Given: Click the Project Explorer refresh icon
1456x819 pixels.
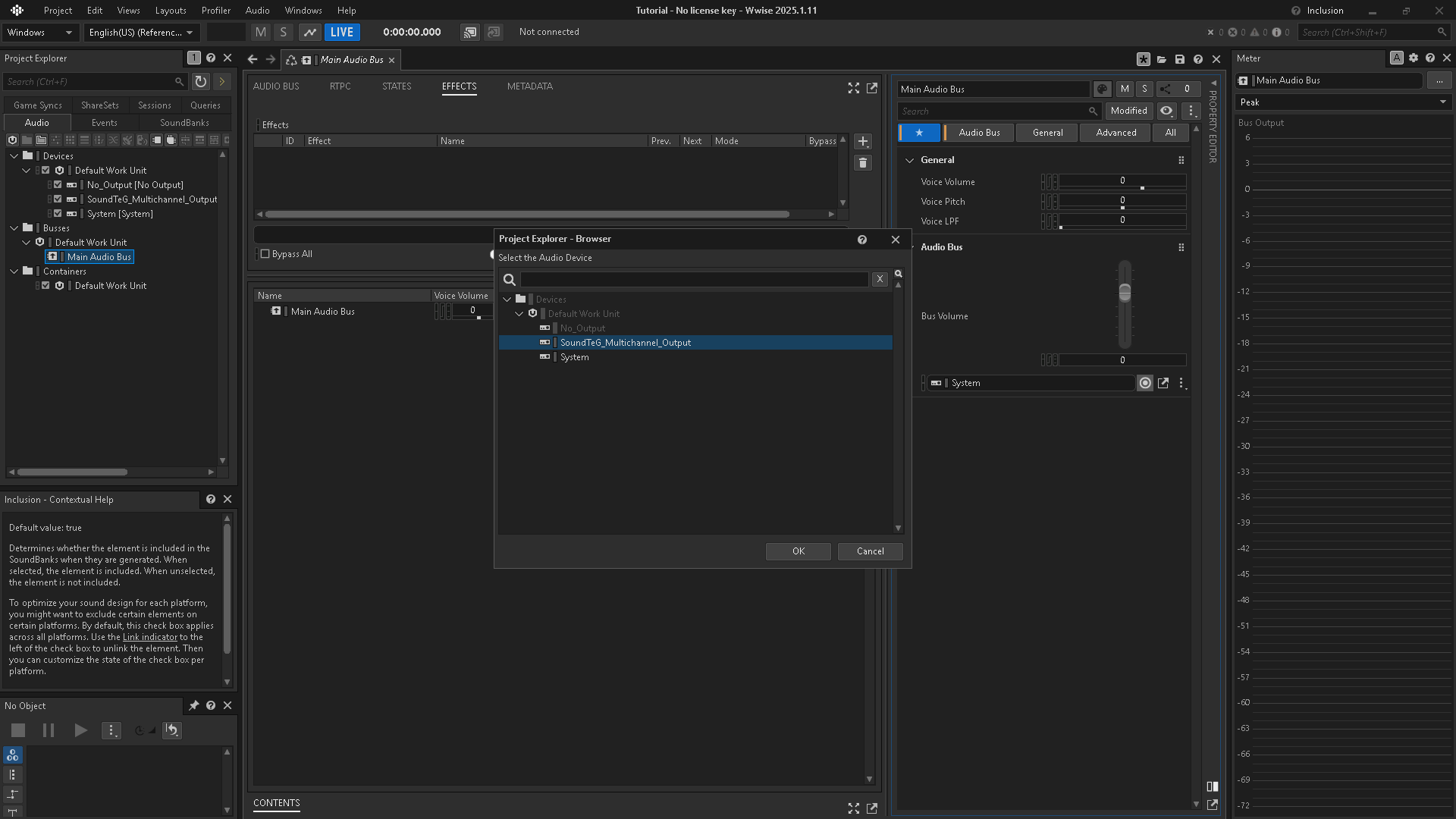Looking at the screenshot, I should pos(200,81).
